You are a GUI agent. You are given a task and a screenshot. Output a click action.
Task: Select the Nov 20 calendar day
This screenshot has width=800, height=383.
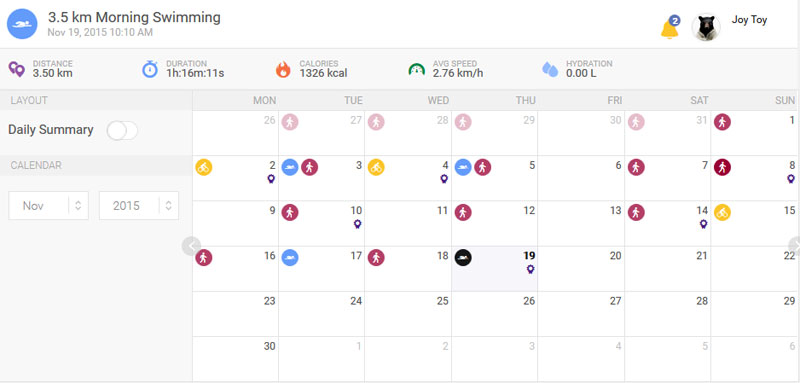tap(581, 269)
